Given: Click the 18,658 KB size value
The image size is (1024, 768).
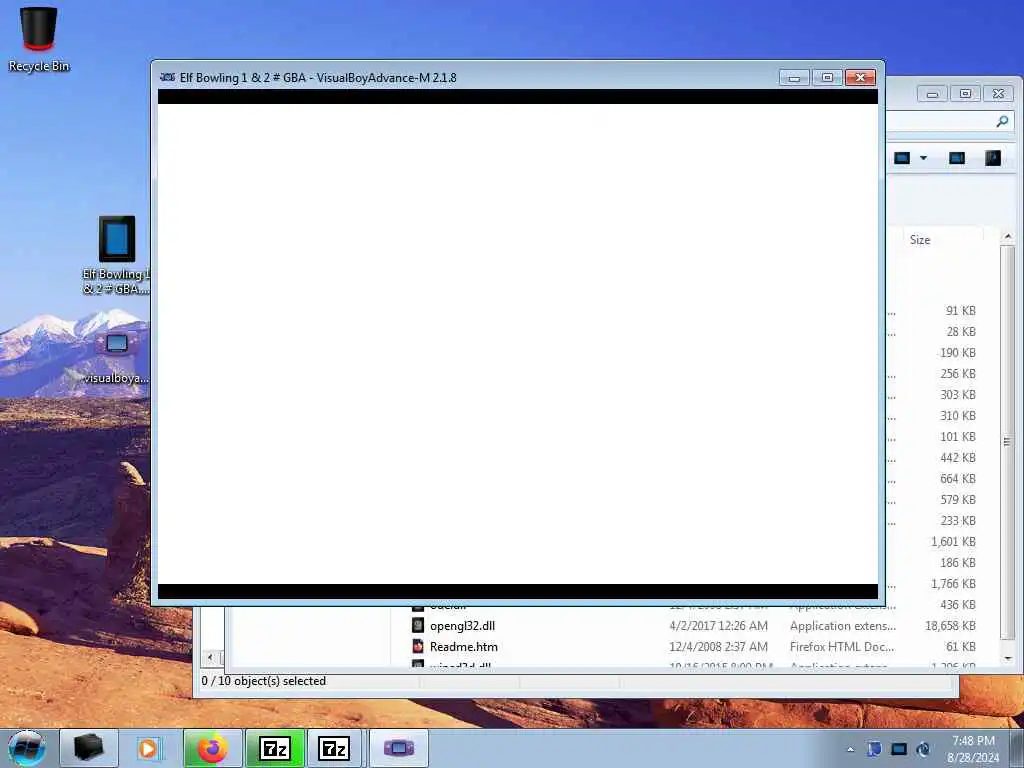Looking at the screenshot, I should point(950,626).
